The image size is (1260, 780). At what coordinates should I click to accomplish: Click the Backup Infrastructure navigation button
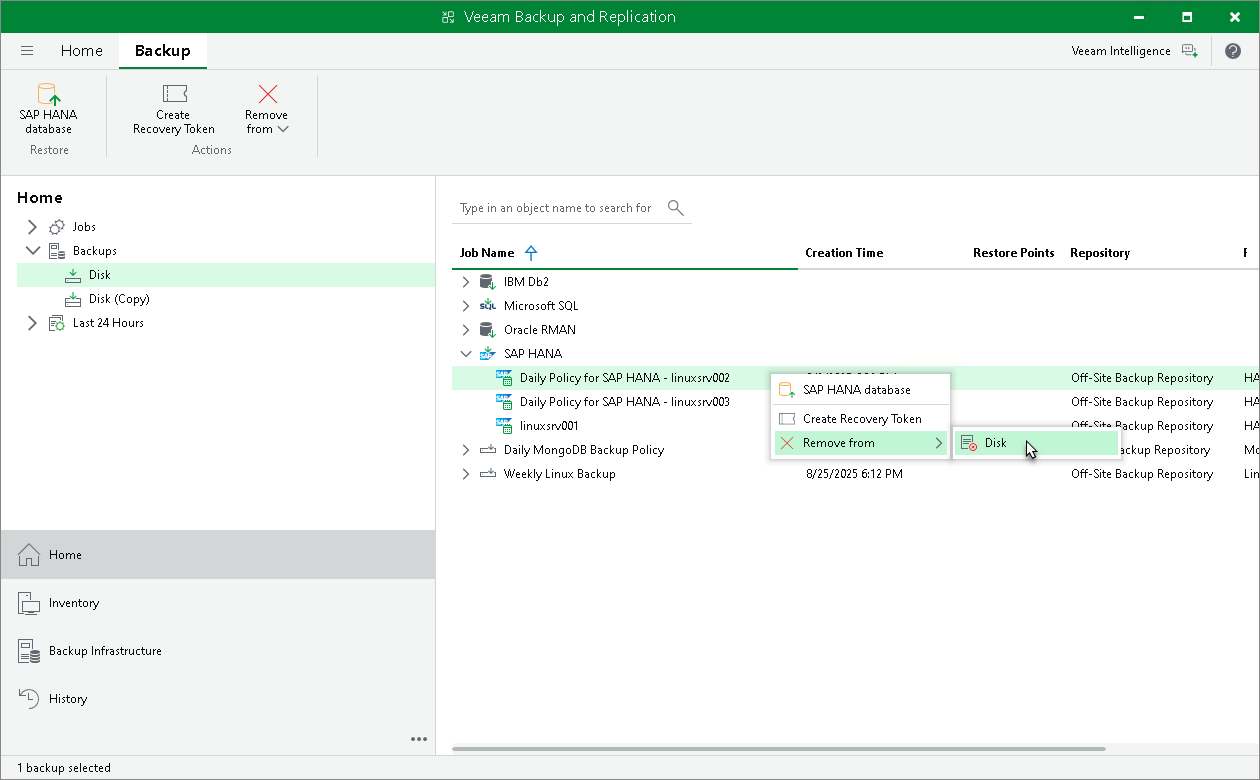pyautogui.click(x=218, y=651)
